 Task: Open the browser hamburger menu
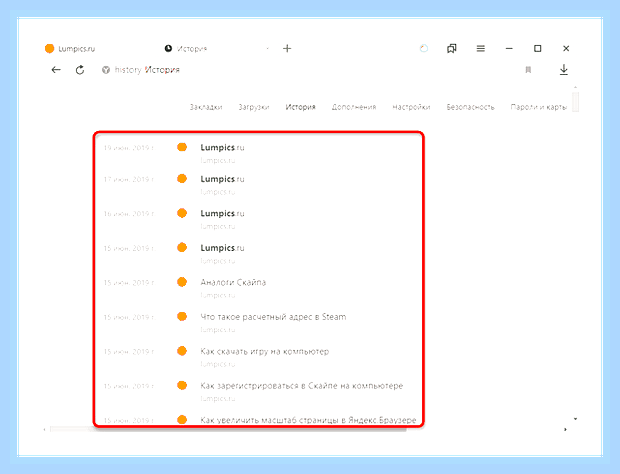pyautogui.click(x=480, y=48)
